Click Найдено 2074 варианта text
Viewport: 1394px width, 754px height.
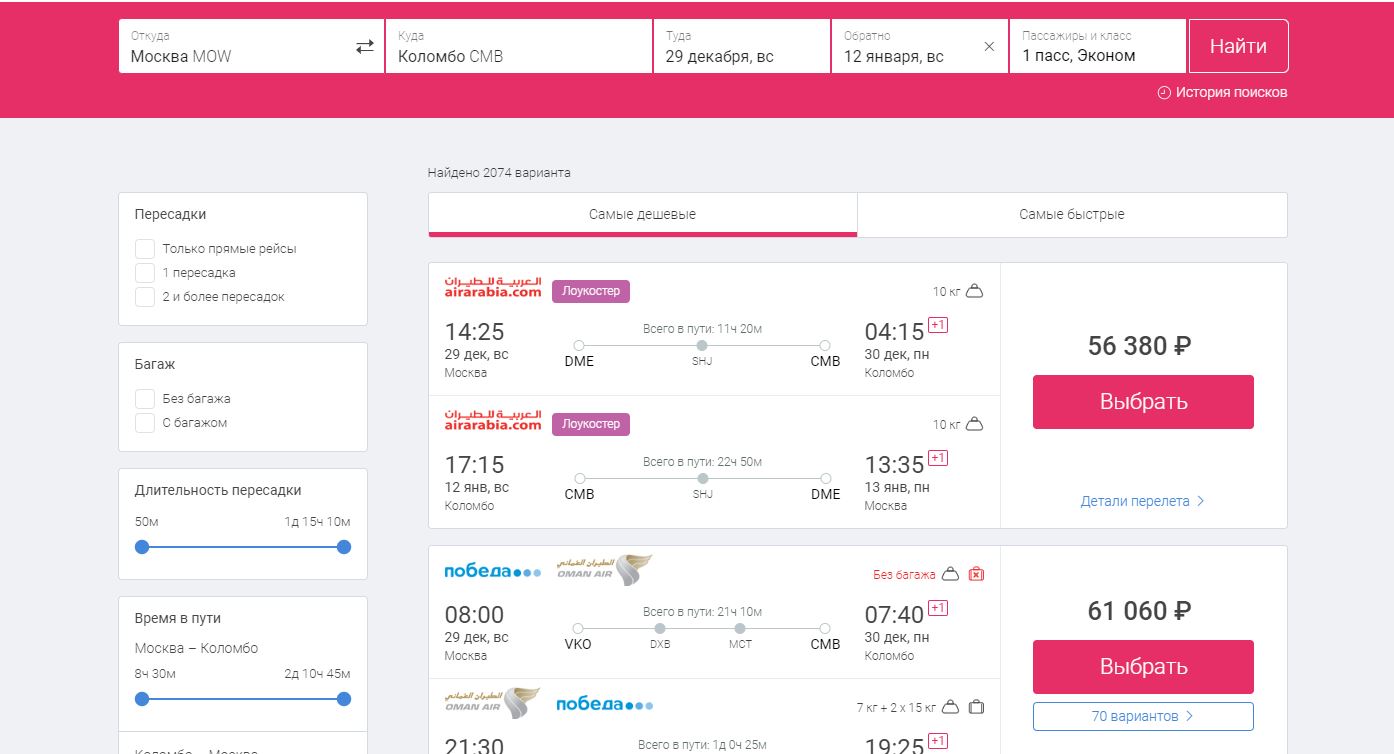tap(499, 173)
